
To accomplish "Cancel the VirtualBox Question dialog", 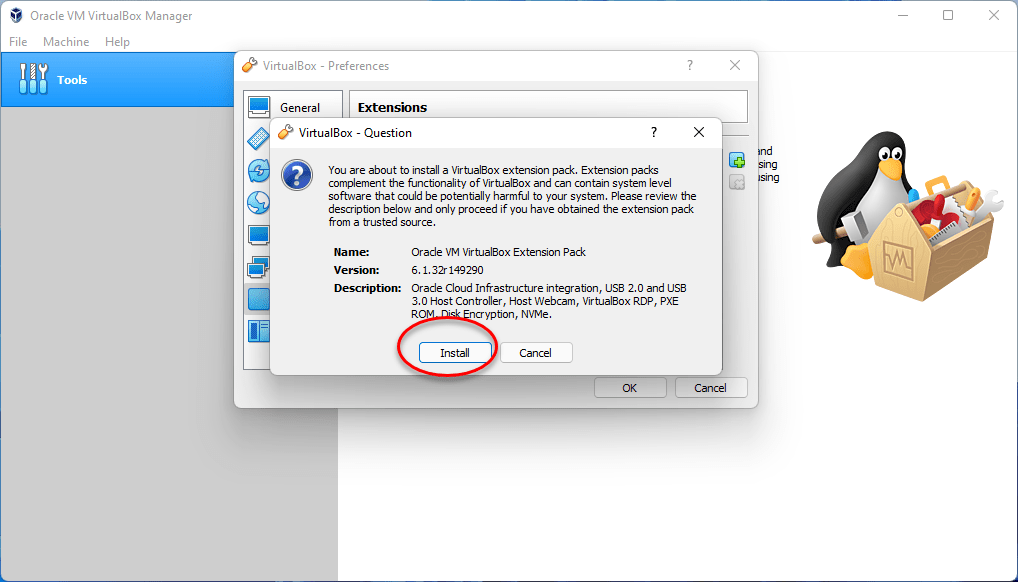I will click(536, 353).
